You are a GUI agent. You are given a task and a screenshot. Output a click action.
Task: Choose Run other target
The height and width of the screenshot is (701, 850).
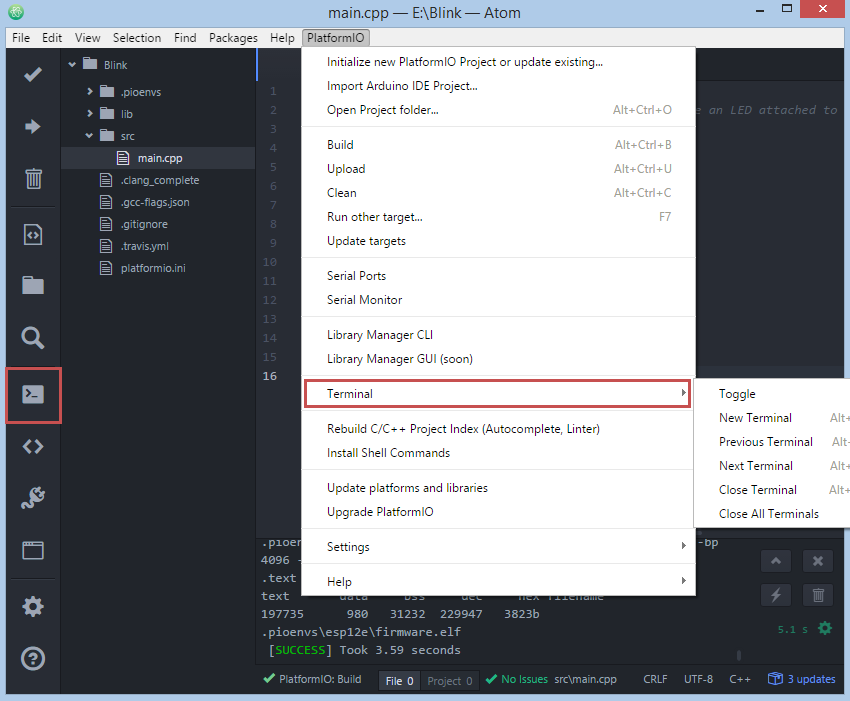click(x=498, y=217)
